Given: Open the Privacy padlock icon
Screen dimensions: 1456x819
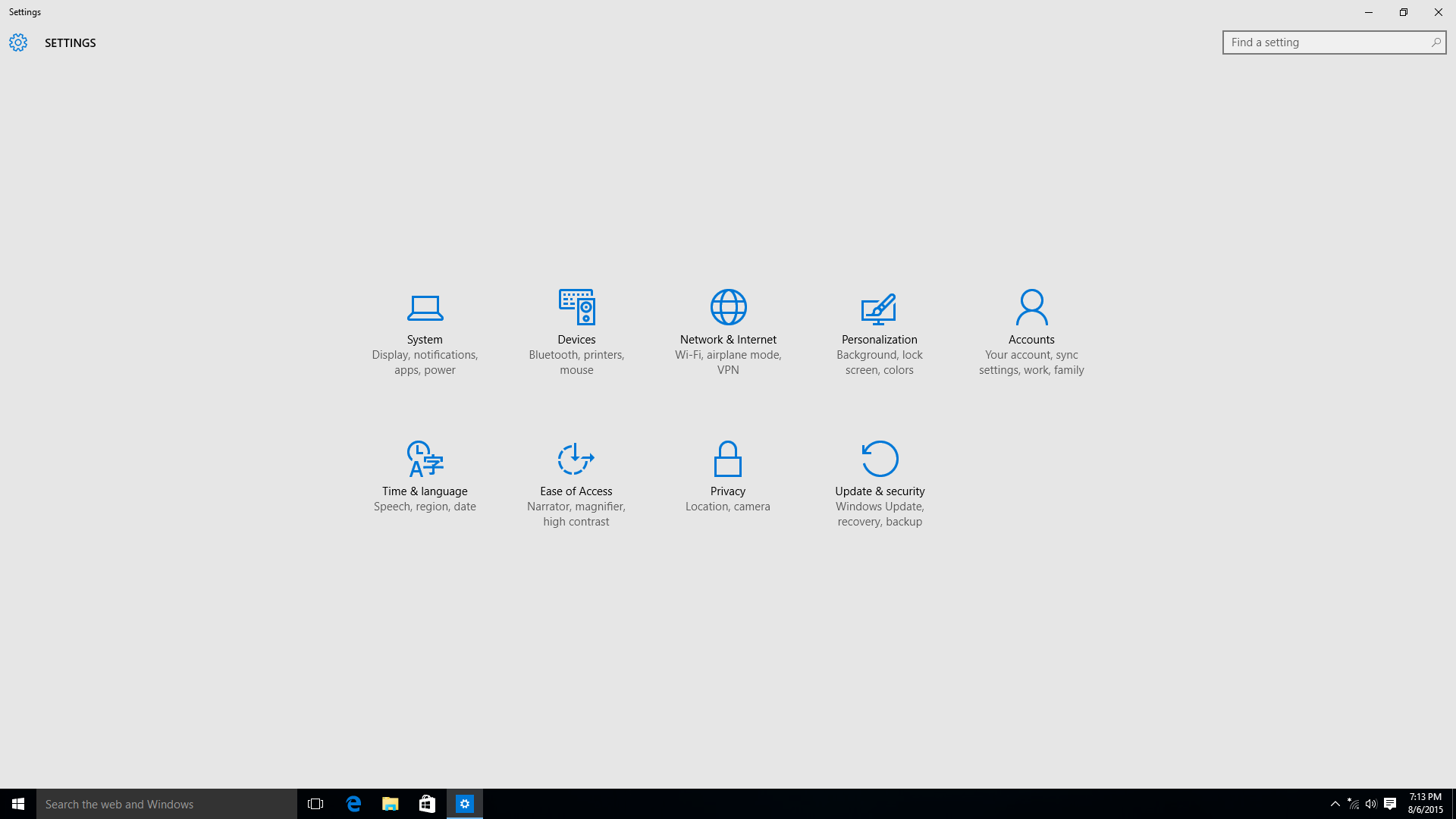Looking at the screenshot, I should (x=728, y=459).
